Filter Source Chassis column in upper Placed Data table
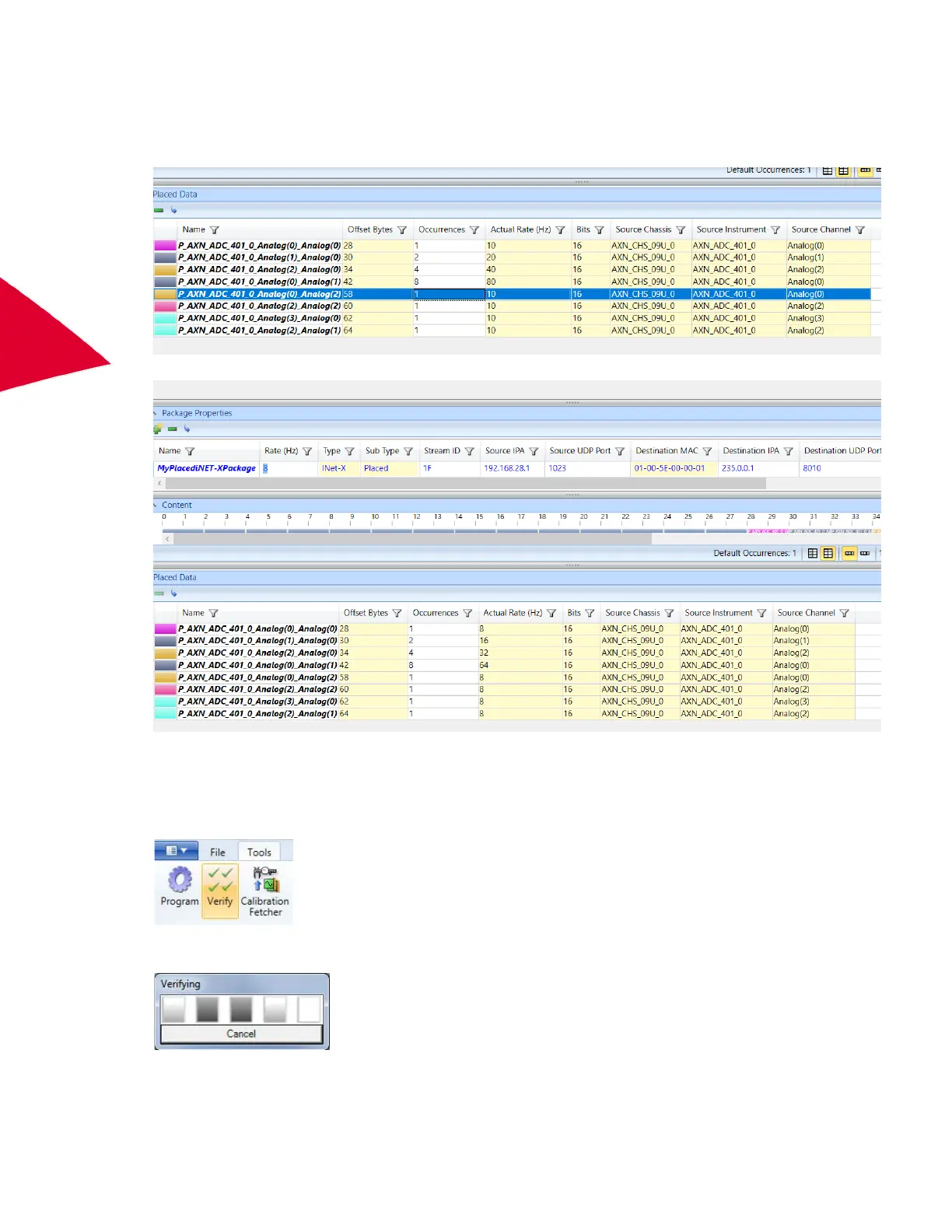 click(681, 230)
